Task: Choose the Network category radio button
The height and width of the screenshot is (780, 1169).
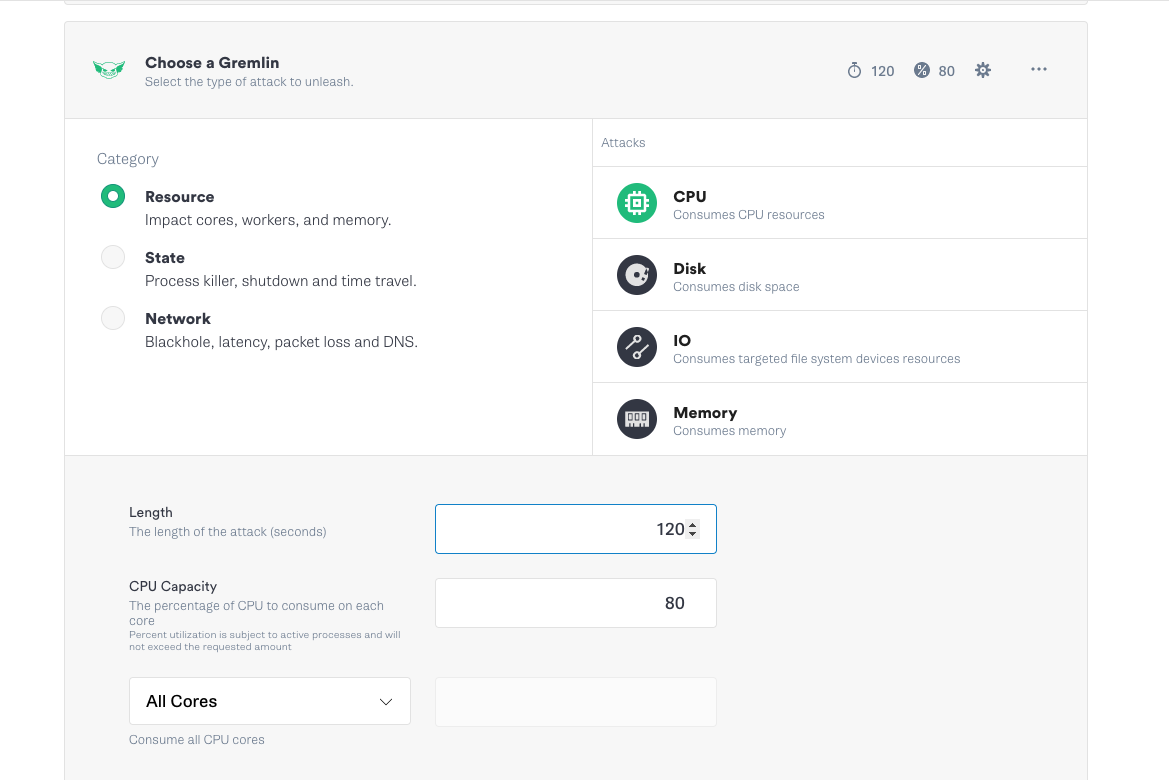Action: pos(113,318)
